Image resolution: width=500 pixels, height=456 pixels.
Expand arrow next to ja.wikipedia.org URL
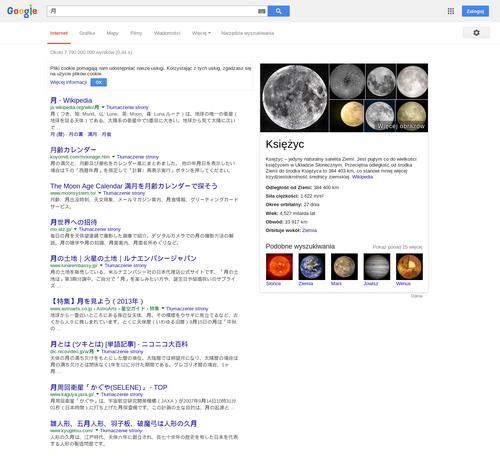[103, 107]
